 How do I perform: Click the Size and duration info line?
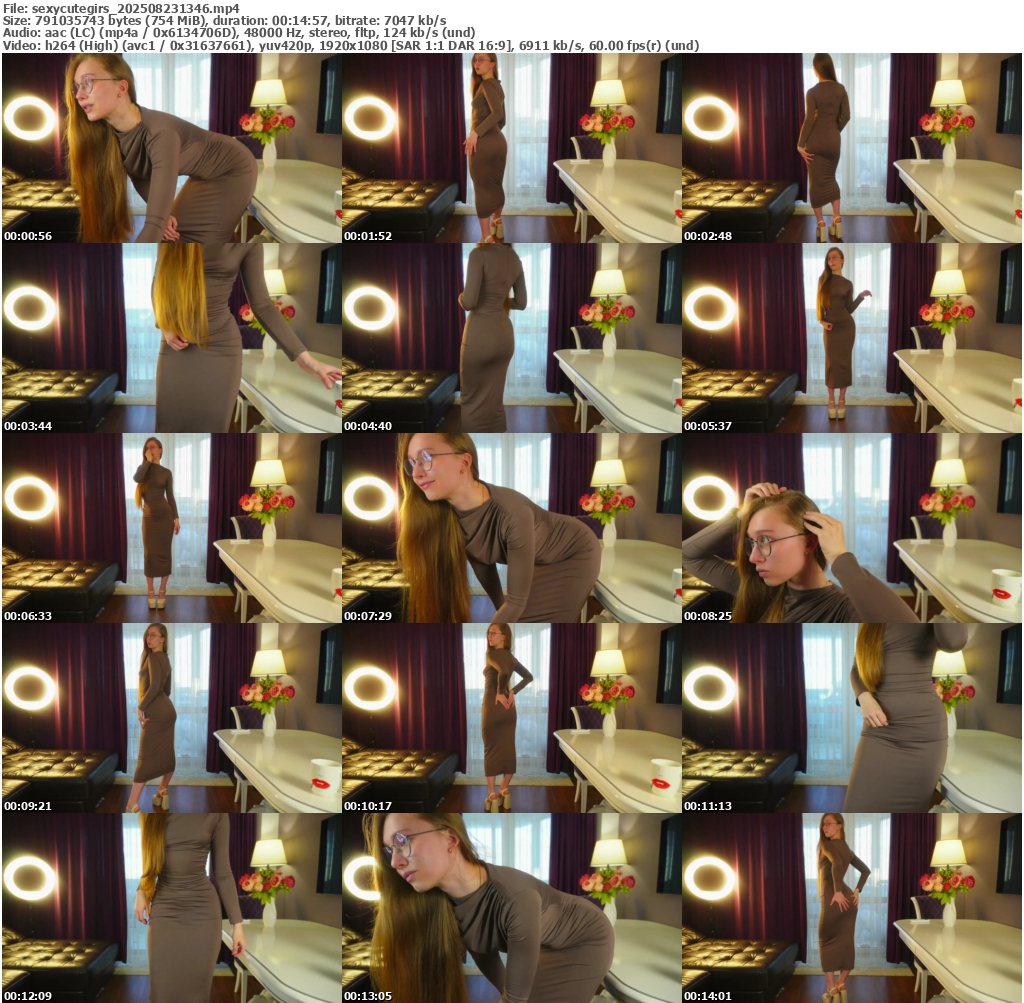pyautogui.click(x=225, y=20)
